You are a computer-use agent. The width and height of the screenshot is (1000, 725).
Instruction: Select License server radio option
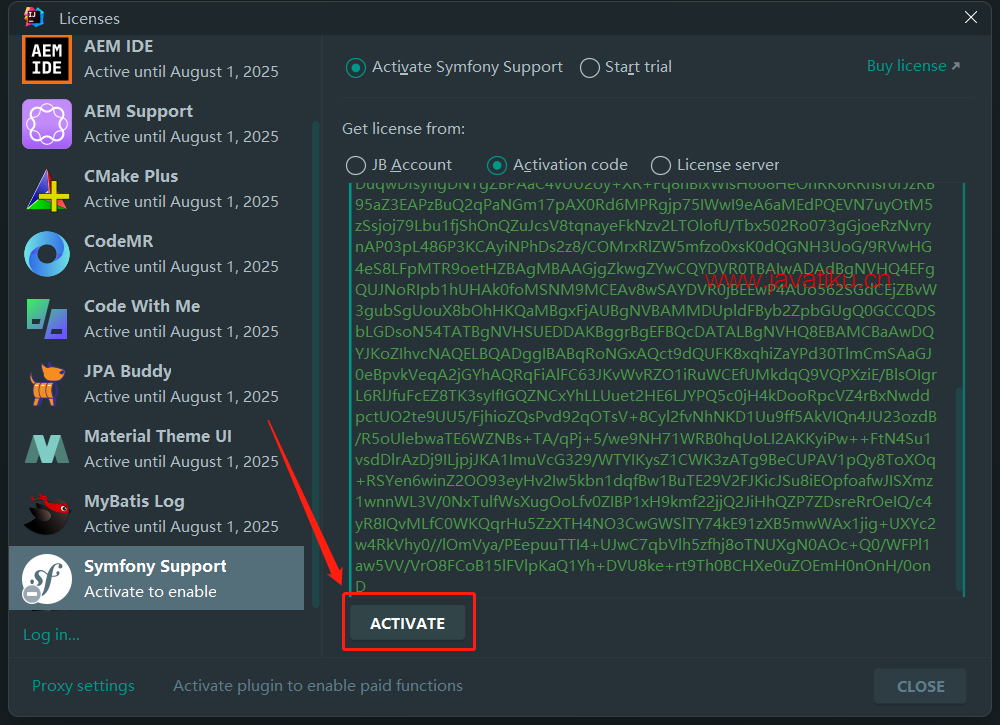(661, 165)
